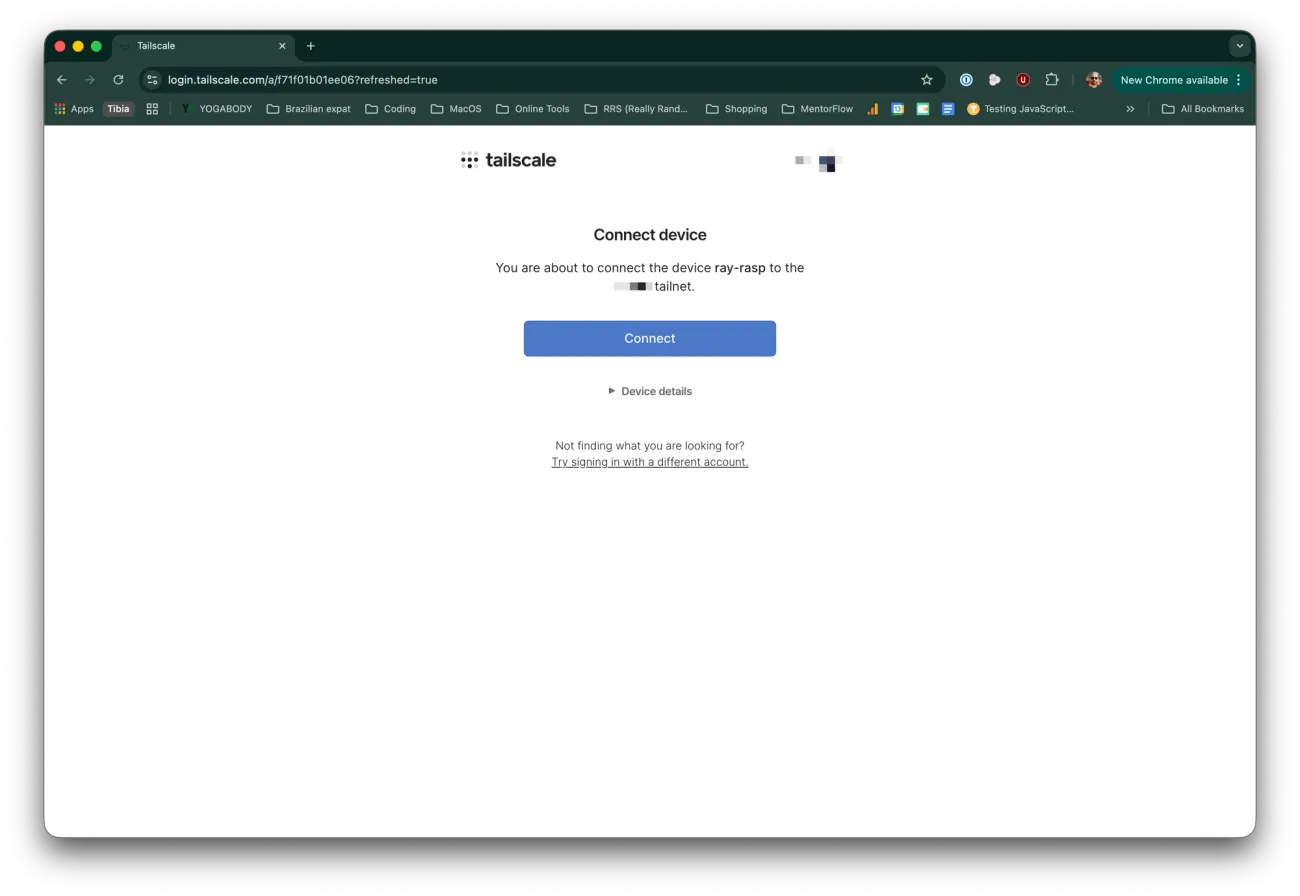1300x896 pixels.
Task: Focus the address bar URL
Action: [x=303, y=80]
